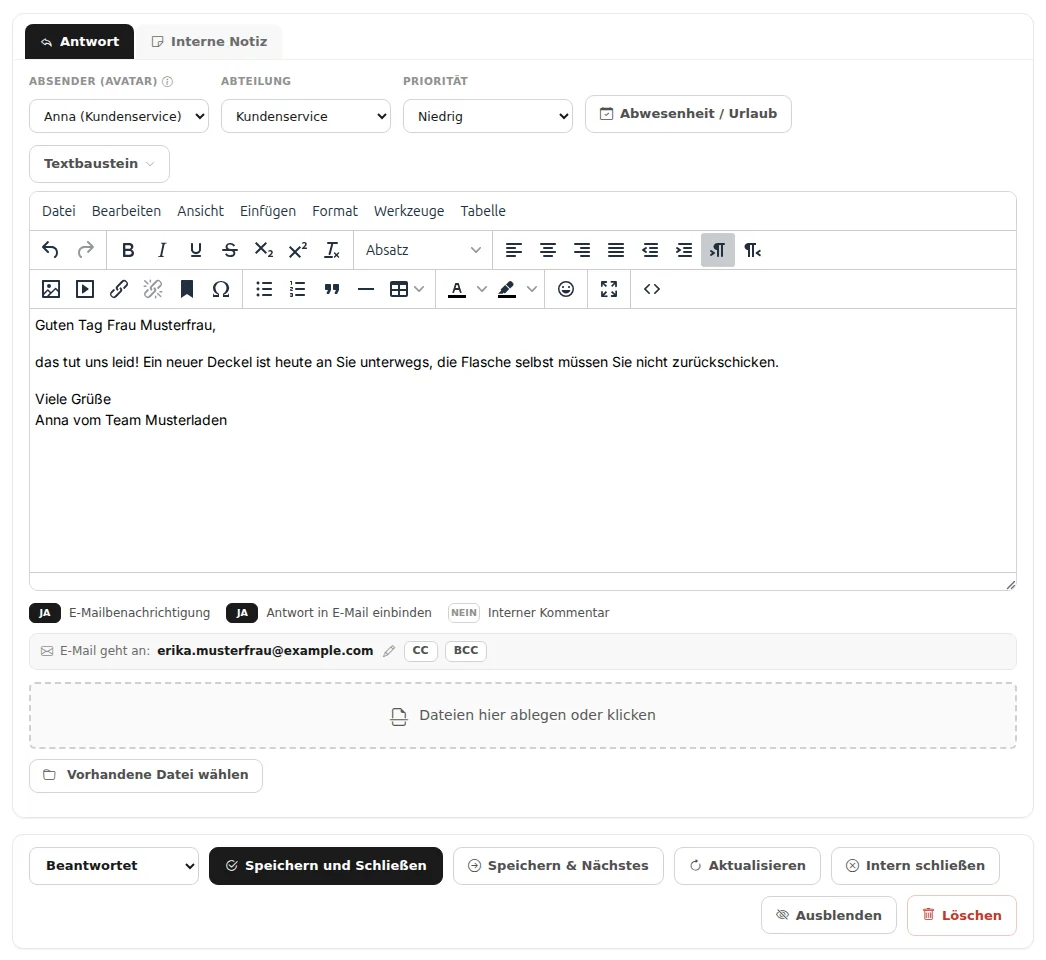Open source code view
This screenshot has width=1046, height=960.
(x=652, y=289)
